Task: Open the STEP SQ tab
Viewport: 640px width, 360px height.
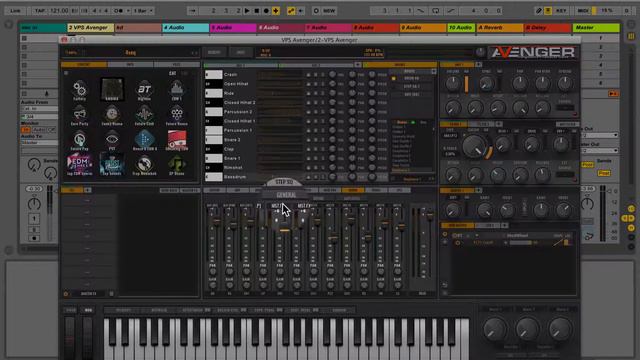Action: [284, 182]
